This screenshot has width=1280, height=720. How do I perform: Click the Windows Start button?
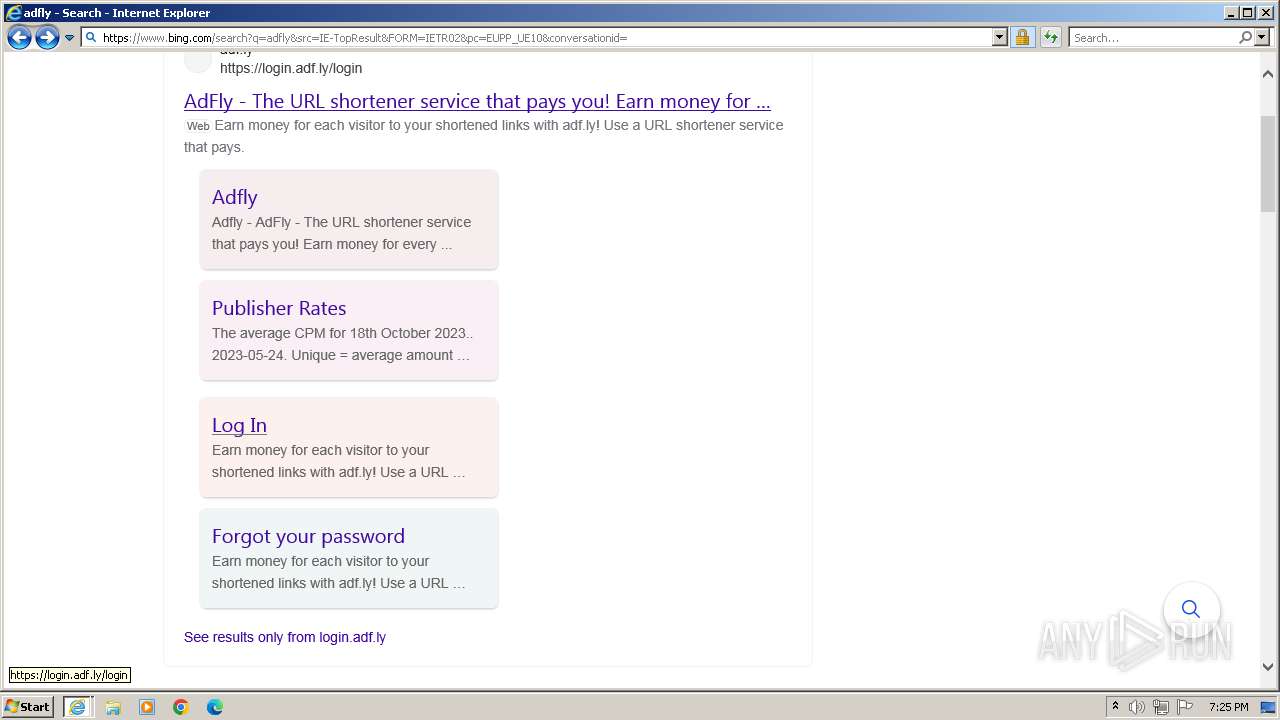point(28,707)
